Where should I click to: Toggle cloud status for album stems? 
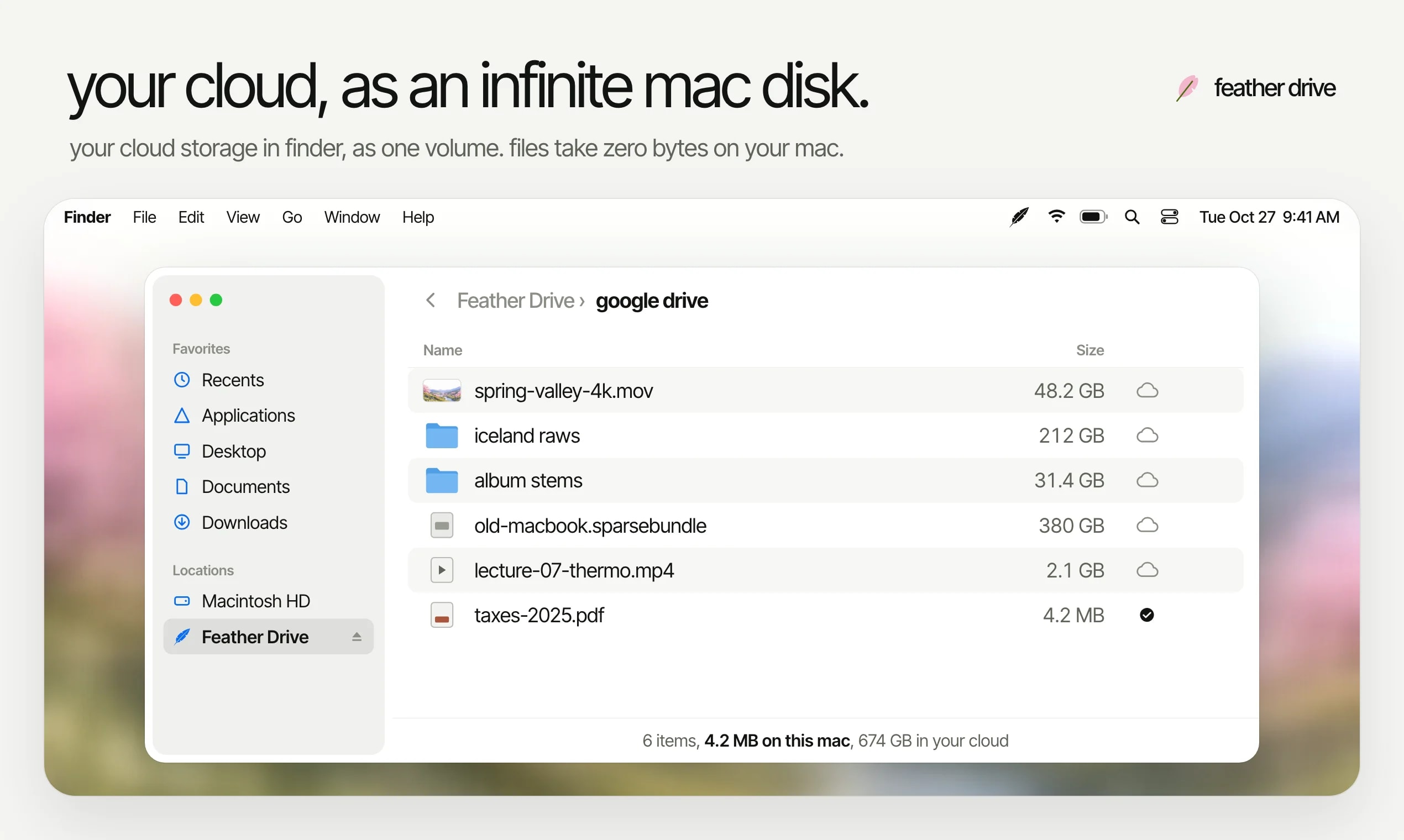pos(1147,480)
